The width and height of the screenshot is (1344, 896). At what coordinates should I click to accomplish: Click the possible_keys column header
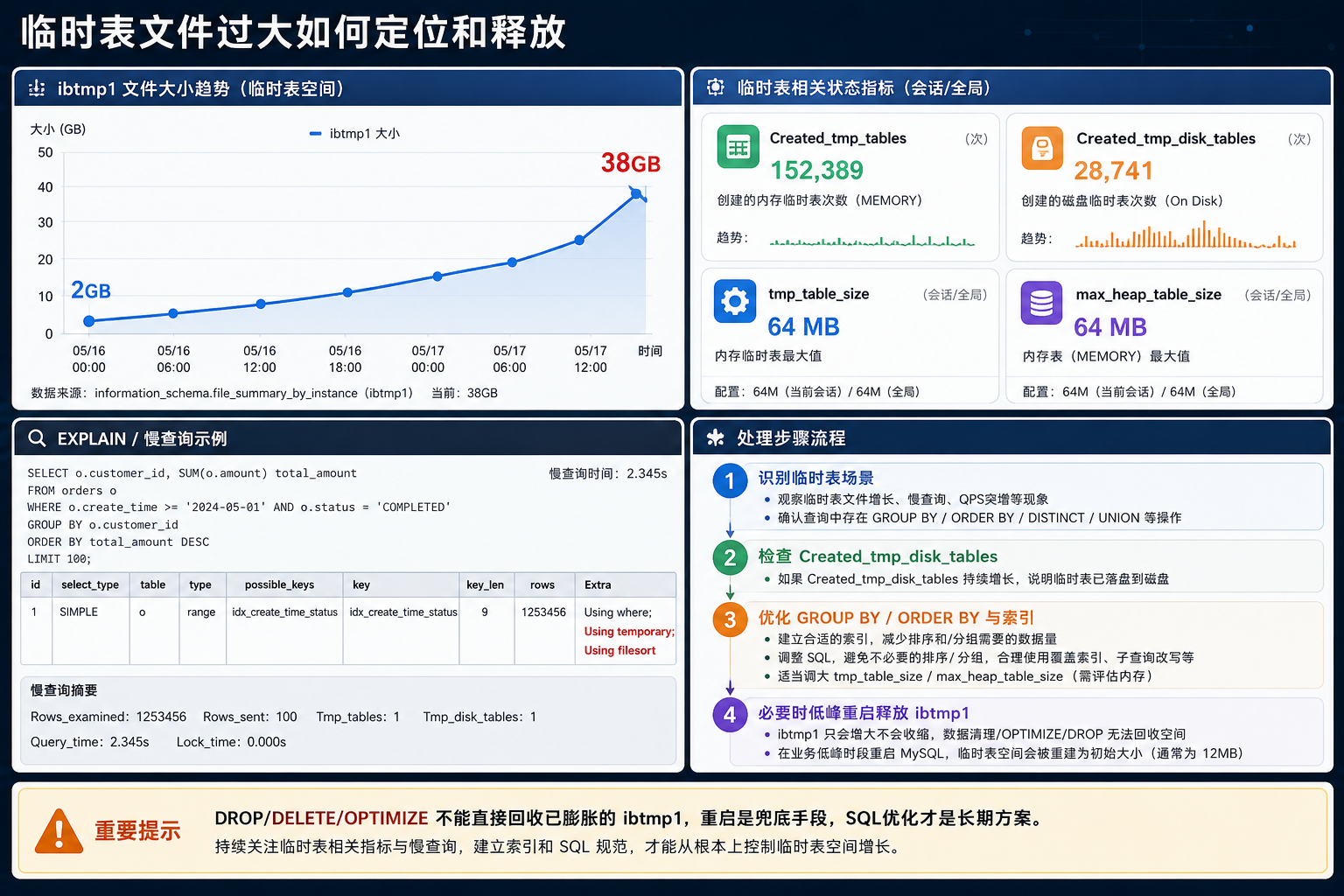pyautogui.click(x=279, y=584)
